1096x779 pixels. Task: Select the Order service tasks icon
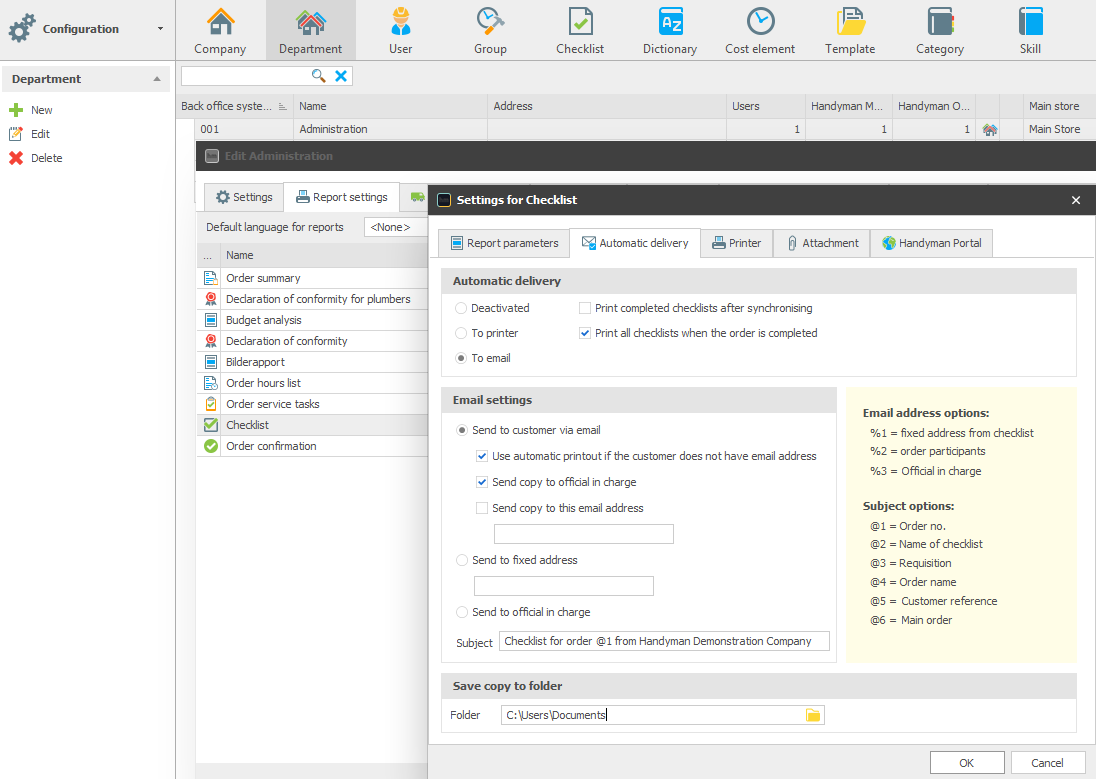(210, 404)
